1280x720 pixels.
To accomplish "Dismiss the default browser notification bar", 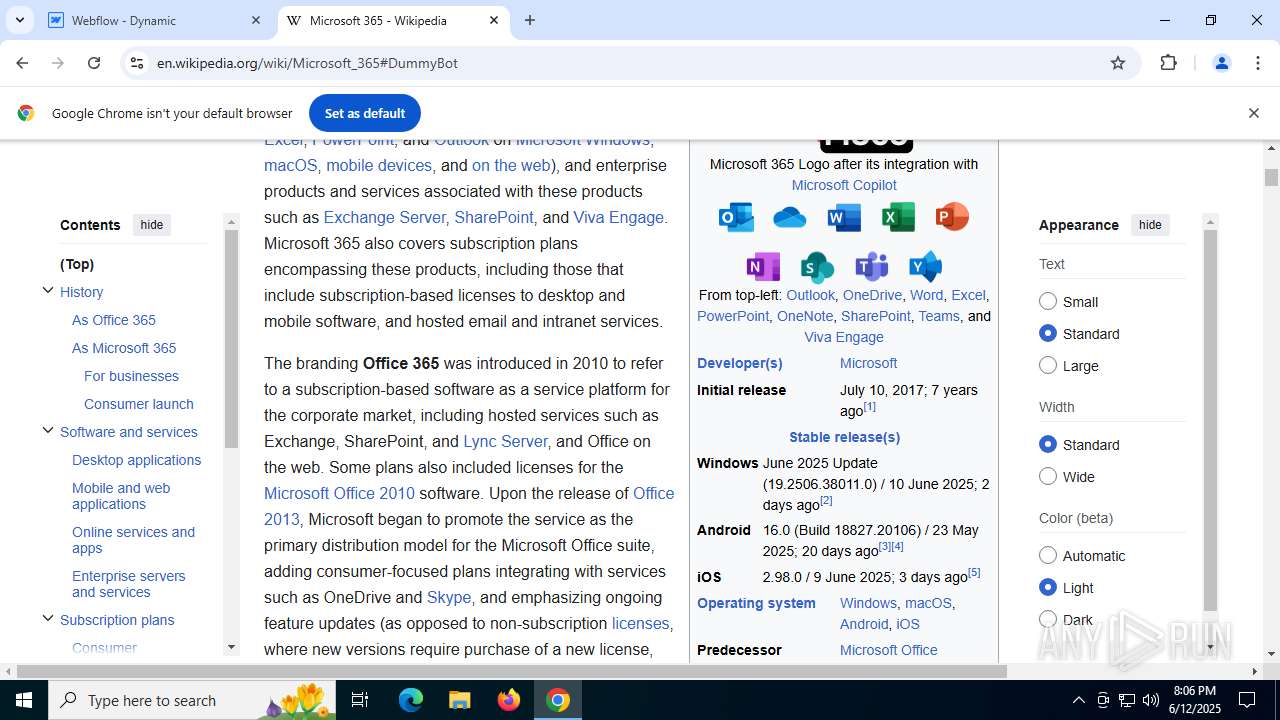I will click(1253, 113).
